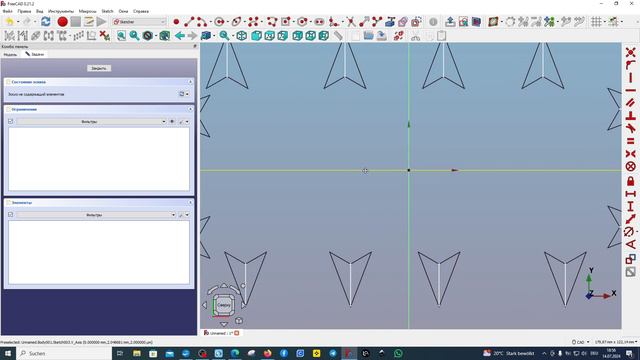The width and height of the screenshot is (640, 360).
Task: Toggle the elements filter checkbox
Action: coord(11,214)
